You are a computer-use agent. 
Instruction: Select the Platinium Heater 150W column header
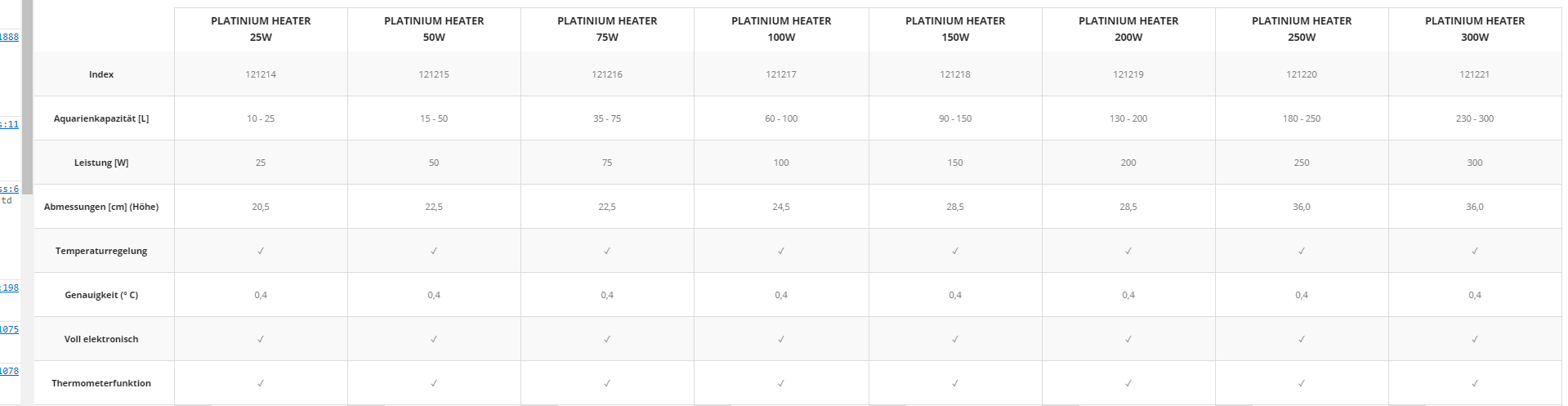coord(955,29)
